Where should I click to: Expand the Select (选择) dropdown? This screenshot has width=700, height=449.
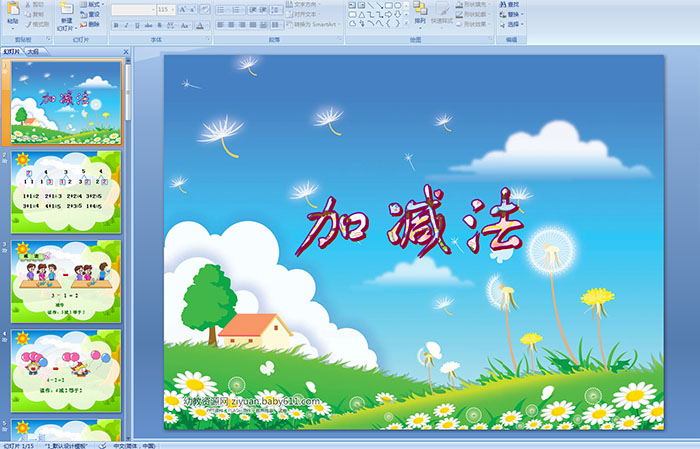[512, 25]
